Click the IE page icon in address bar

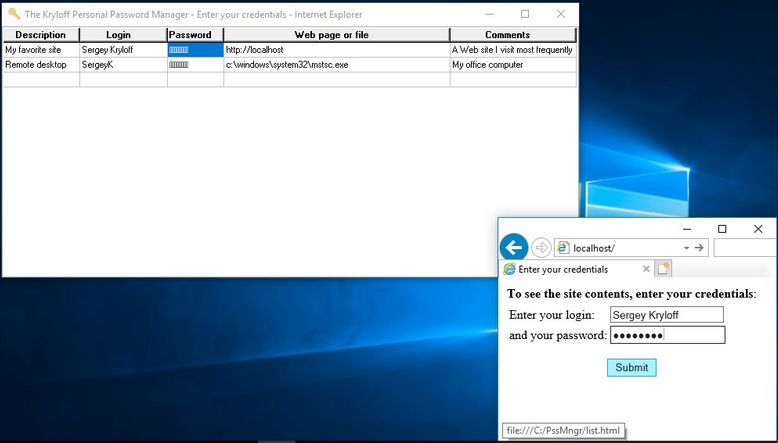point(563,248)
